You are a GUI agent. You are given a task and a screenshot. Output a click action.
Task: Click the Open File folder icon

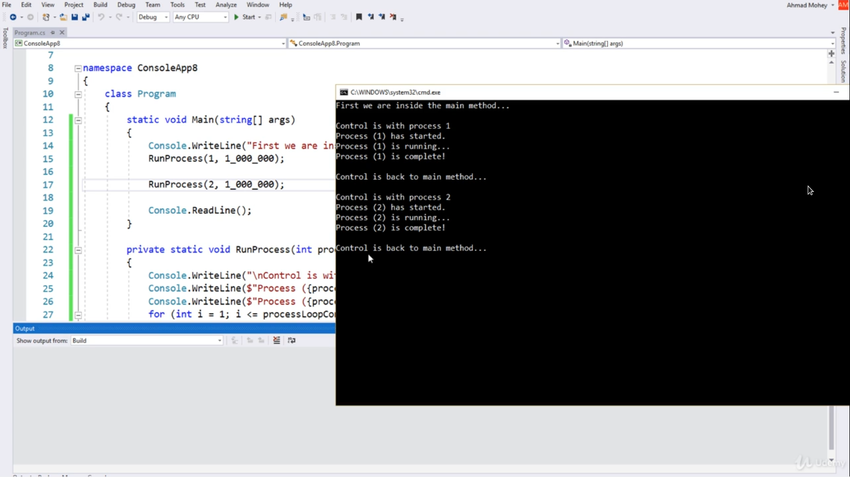pyautogui.click(x=63, y=17)
